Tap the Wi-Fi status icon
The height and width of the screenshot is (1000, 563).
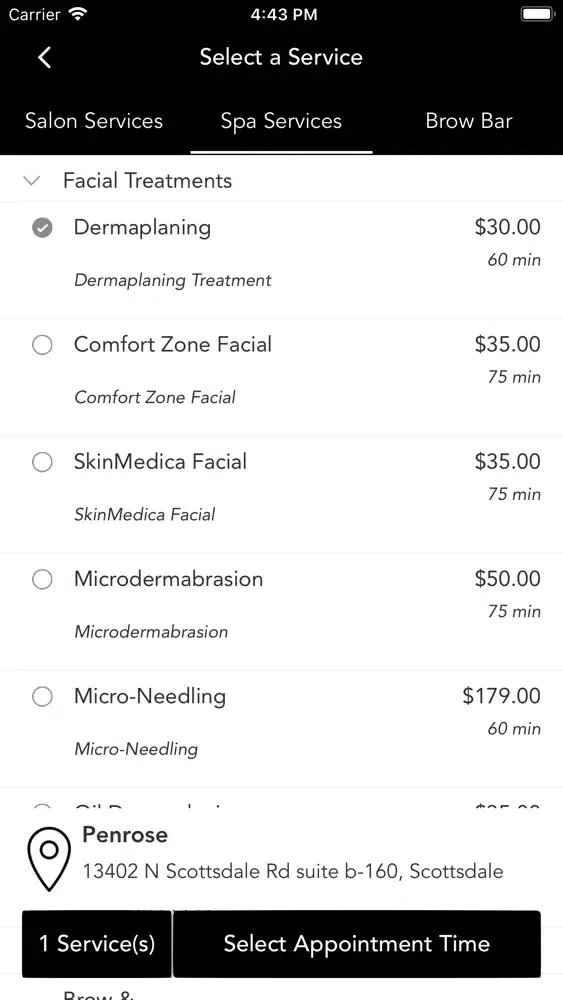click(78, 15)
